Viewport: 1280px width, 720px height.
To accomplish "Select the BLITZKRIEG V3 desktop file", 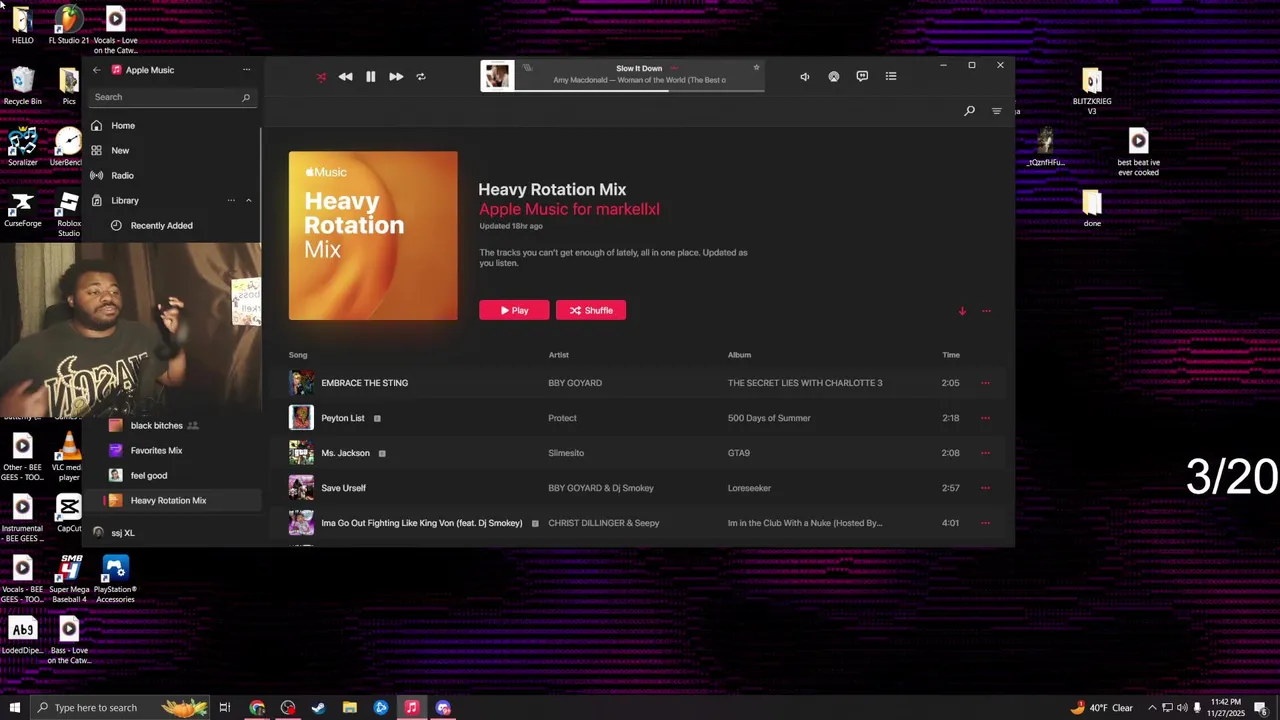I will 1092,92.
